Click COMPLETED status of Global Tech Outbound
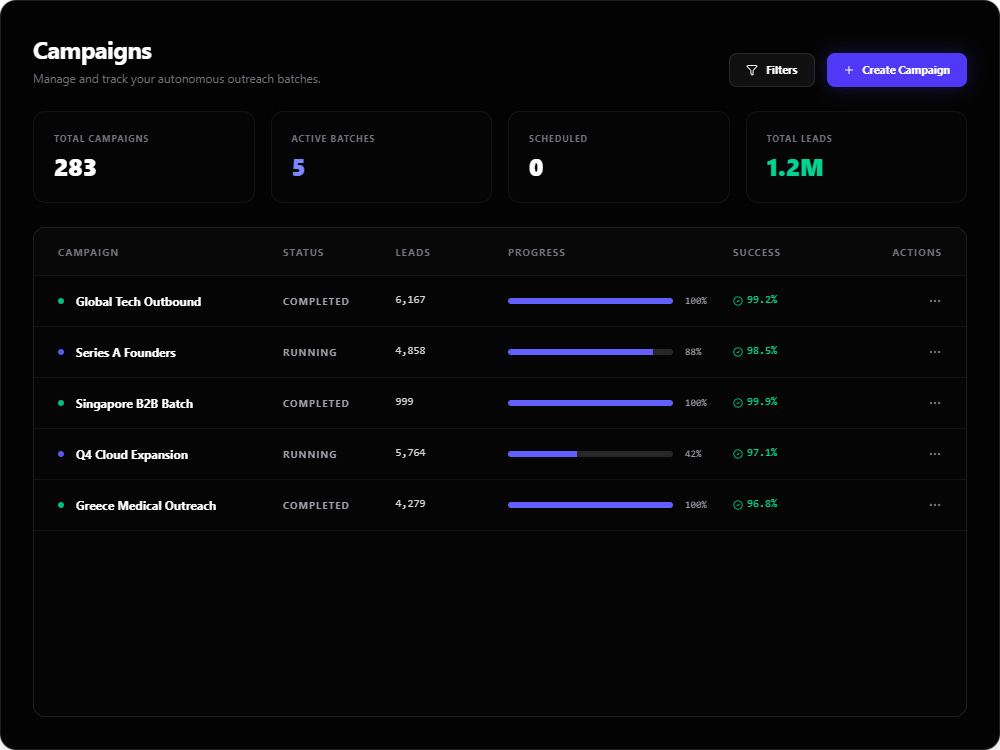Screen dimensions: 1000x750 316,302
